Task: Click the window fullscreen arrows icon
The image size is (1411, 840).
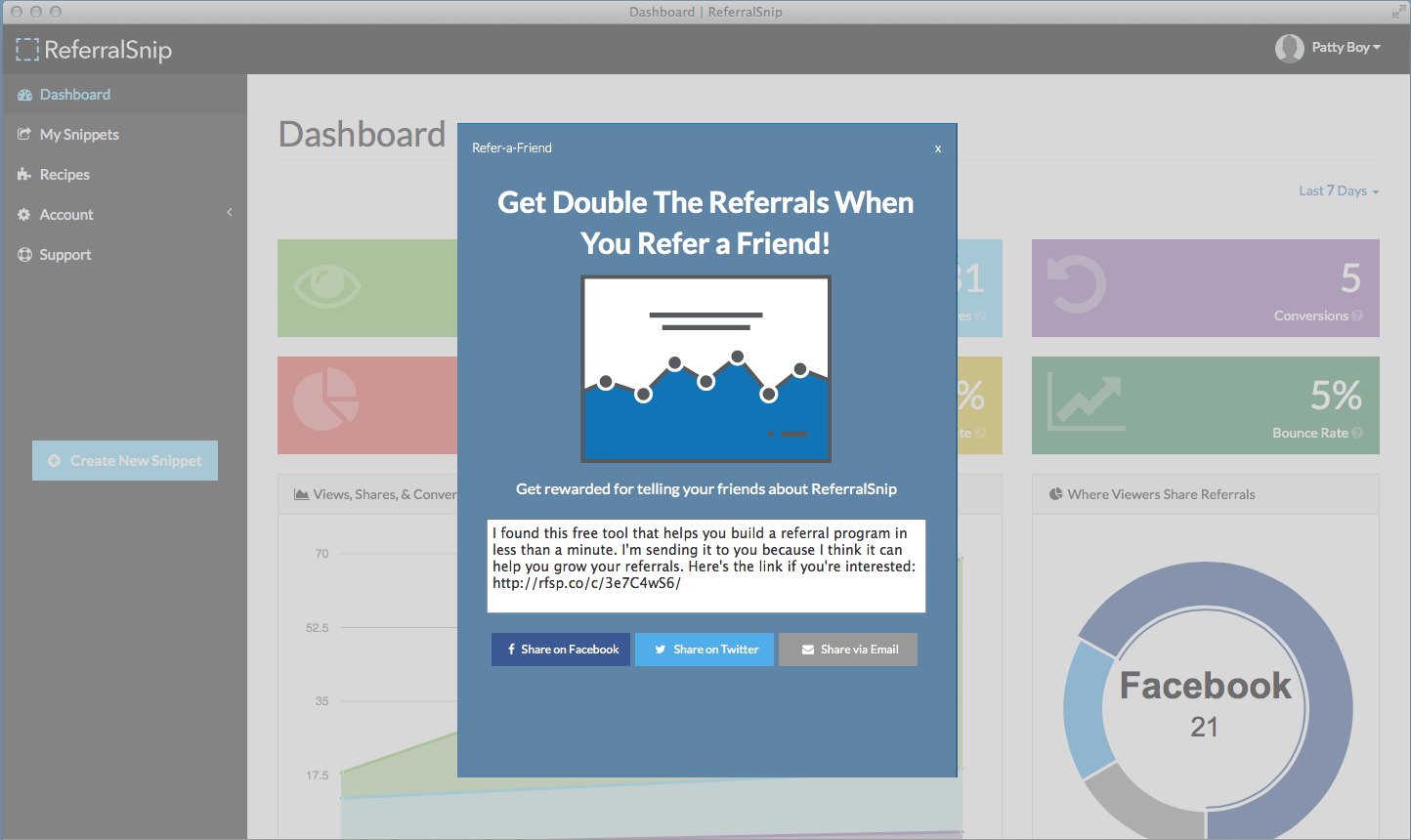Action: pyautogui.click(x=1398, y=12)
